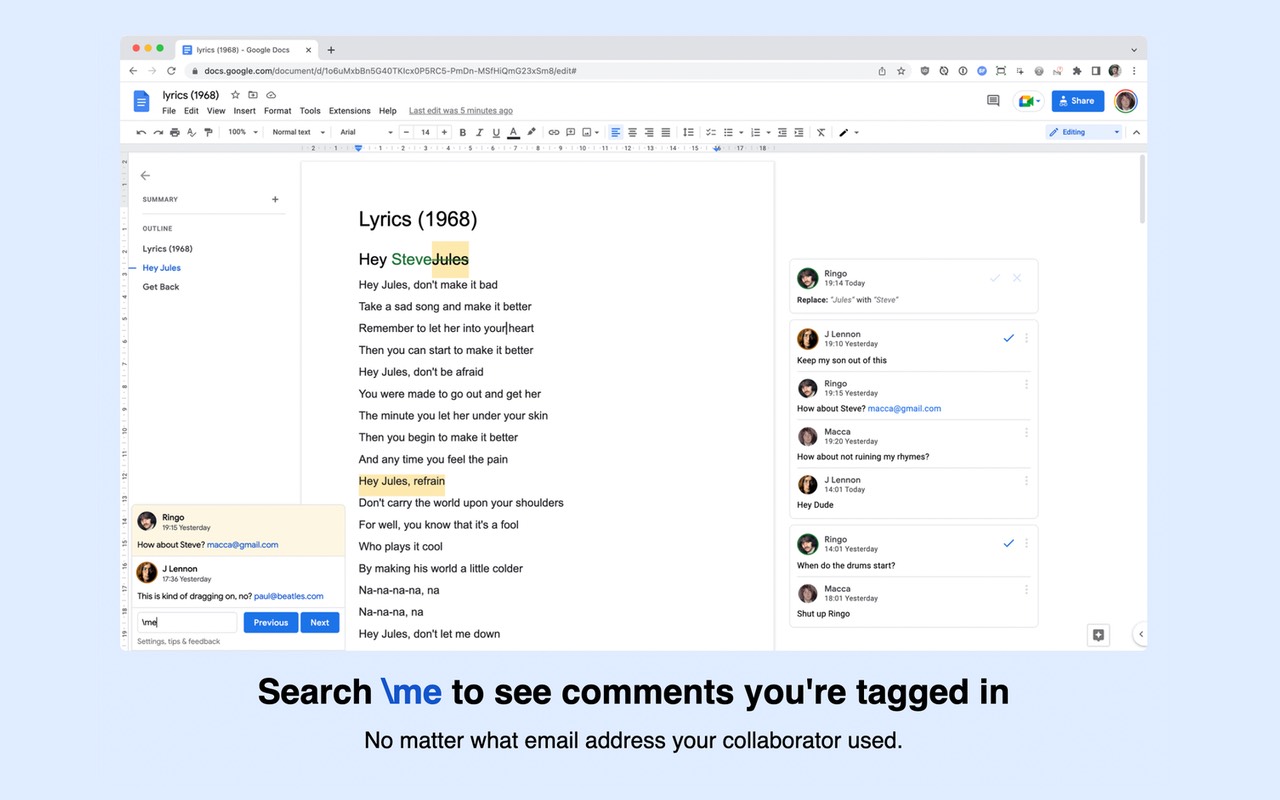Increase font size with plus button
The width and height of the screenshot is (1280, 800).
point(443,132)
